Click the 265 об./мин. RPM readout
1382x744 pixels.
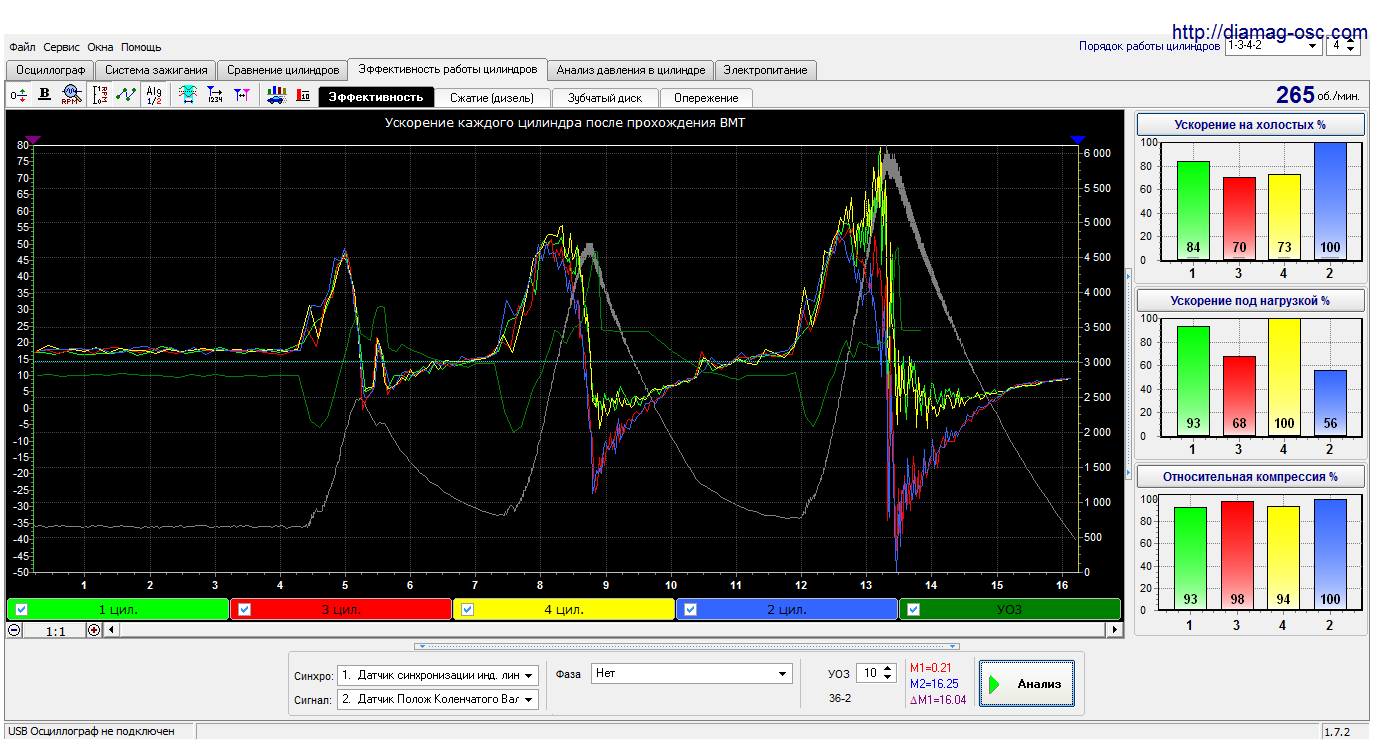tap(1317, 95)
